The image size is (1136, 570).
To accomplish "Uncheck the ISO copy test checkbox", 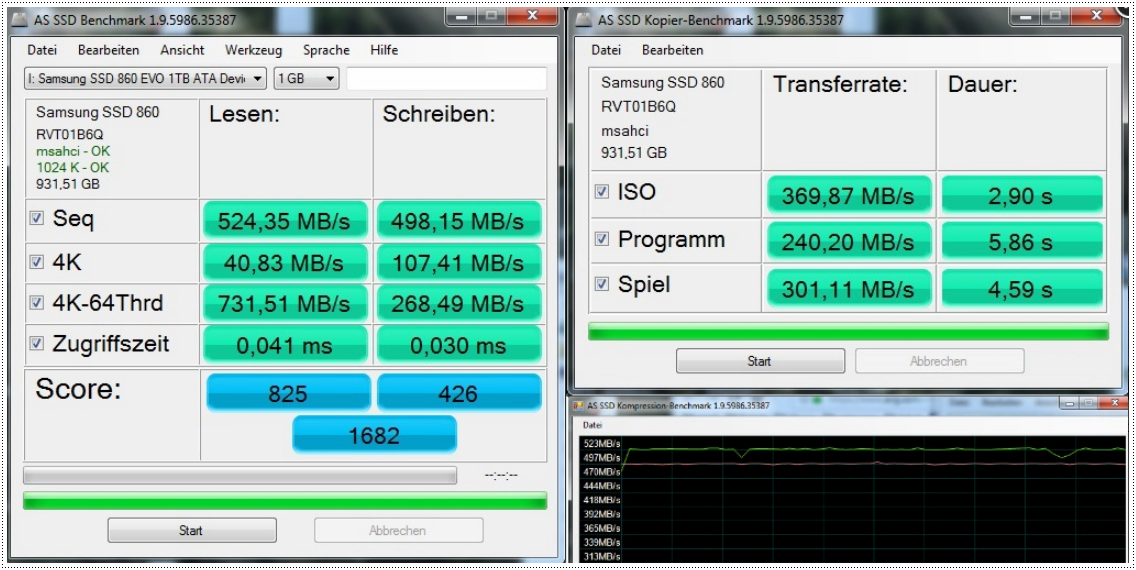I will pyautogui.click(x=601, y=191).
